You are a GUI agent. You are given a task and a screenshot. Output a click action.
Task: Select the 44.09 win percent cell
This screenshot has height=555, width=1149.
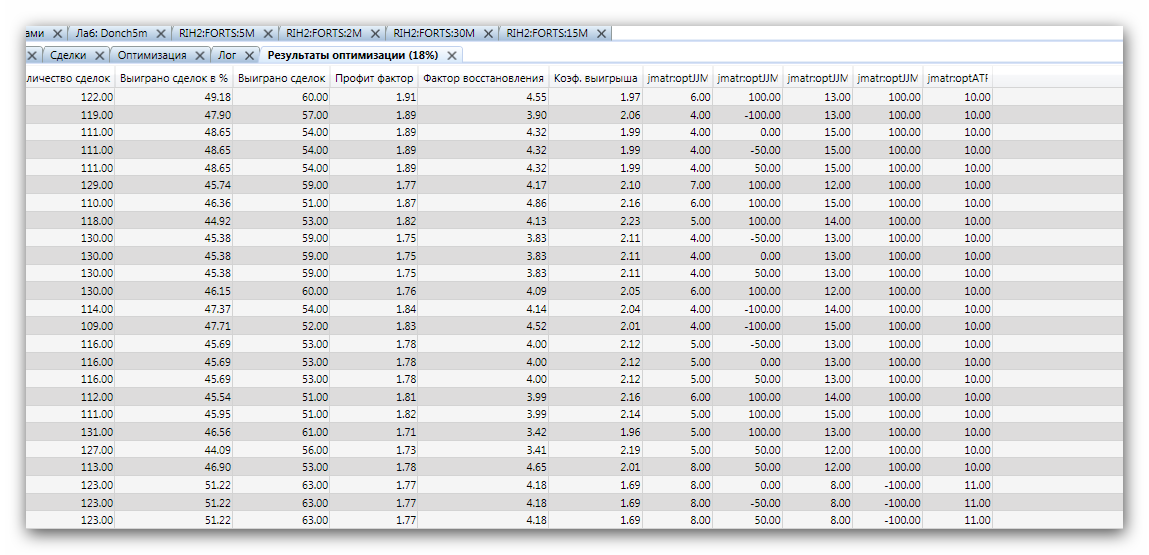pos(174,449)
